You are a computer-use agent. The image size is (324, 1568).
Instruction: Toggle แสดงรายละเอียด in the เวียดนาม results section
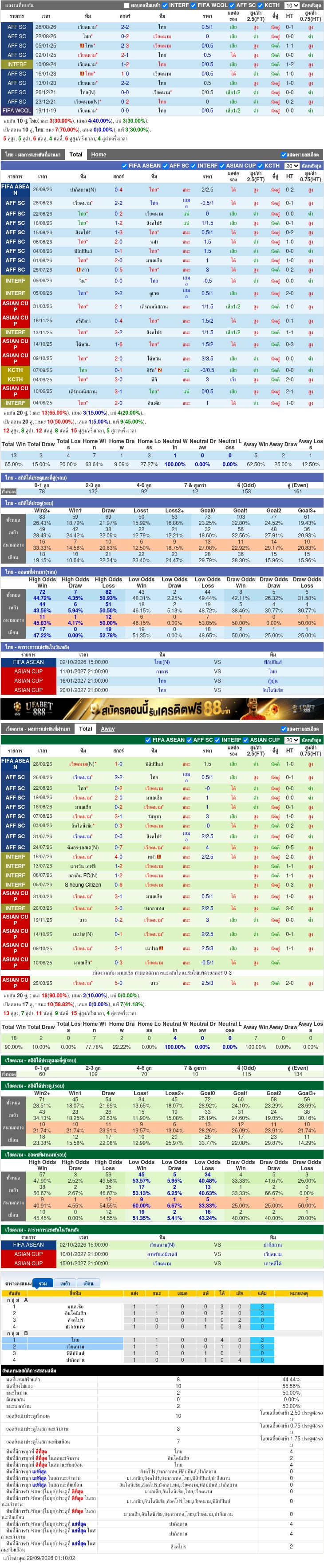point(283,729)
